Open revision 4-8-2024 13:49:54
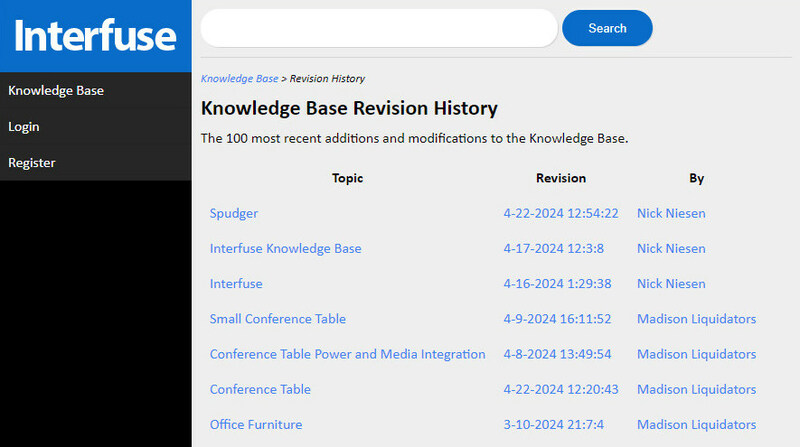800x447 pixels. pyautogui.click(x=557, y=354)
